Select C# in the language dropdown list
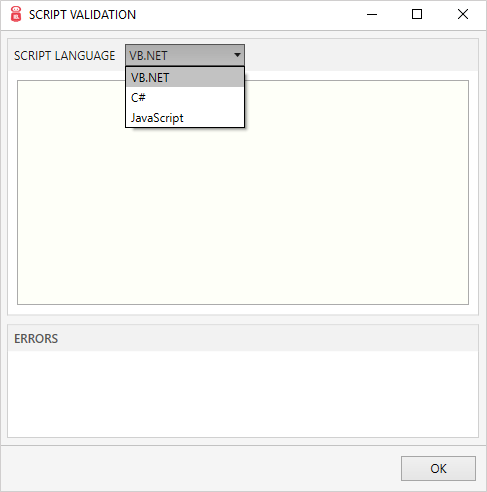The height and width of the screenshot is (492, 487). pos(185,97)
